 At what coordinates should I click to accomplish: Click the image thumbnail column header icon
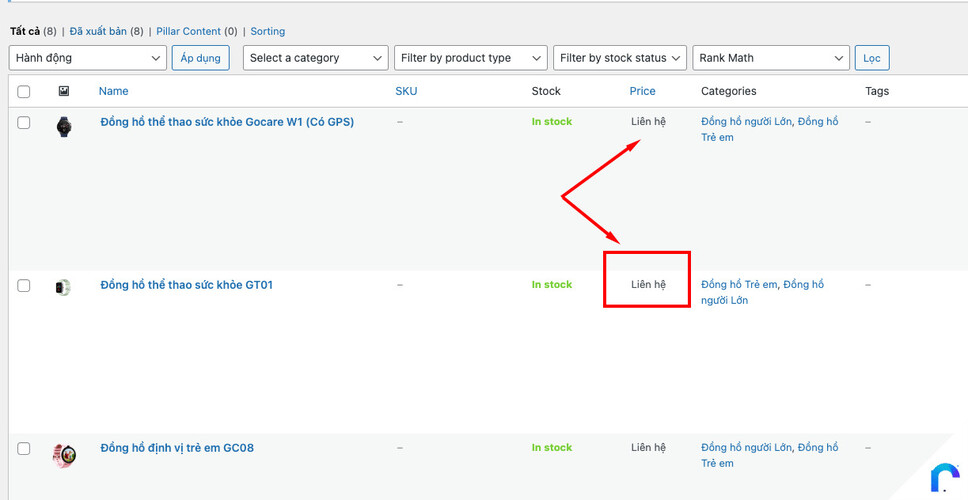64,91
